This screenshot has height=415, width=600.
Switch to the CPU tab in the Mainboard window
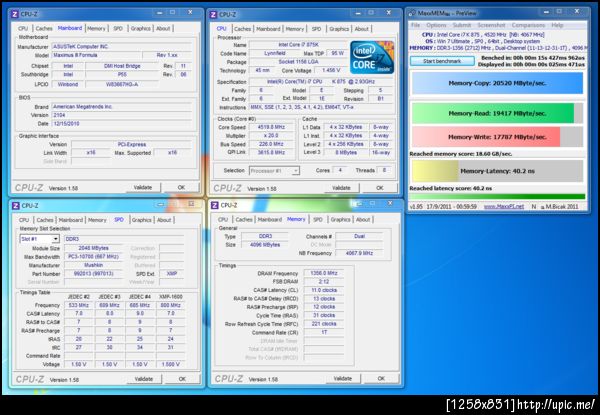[x=23, y=29]
